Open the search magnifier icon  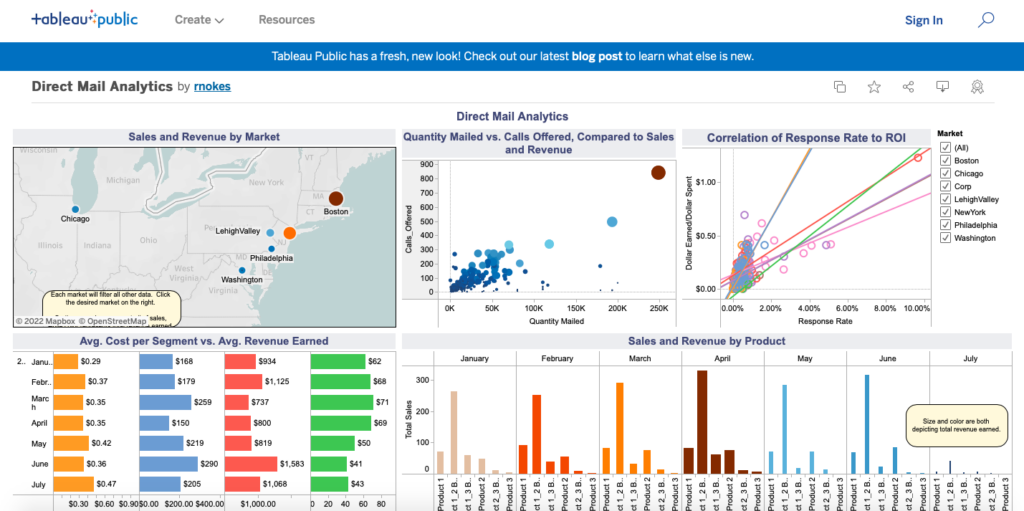coord(986,19)
